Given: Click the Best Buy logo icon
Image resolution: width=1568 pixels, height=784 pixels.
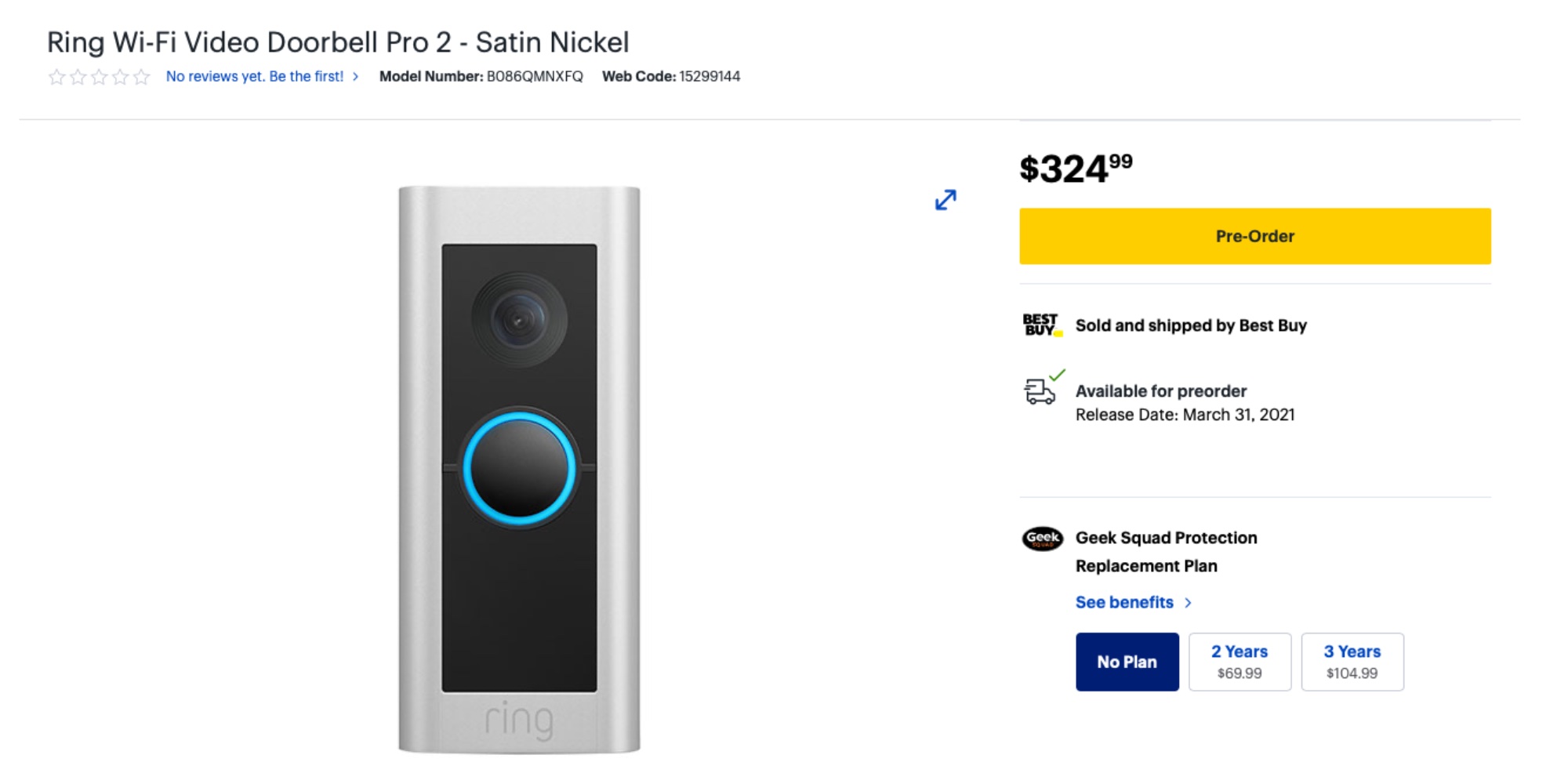Looking at the screenshot, I should click(x=1040, y=325).
